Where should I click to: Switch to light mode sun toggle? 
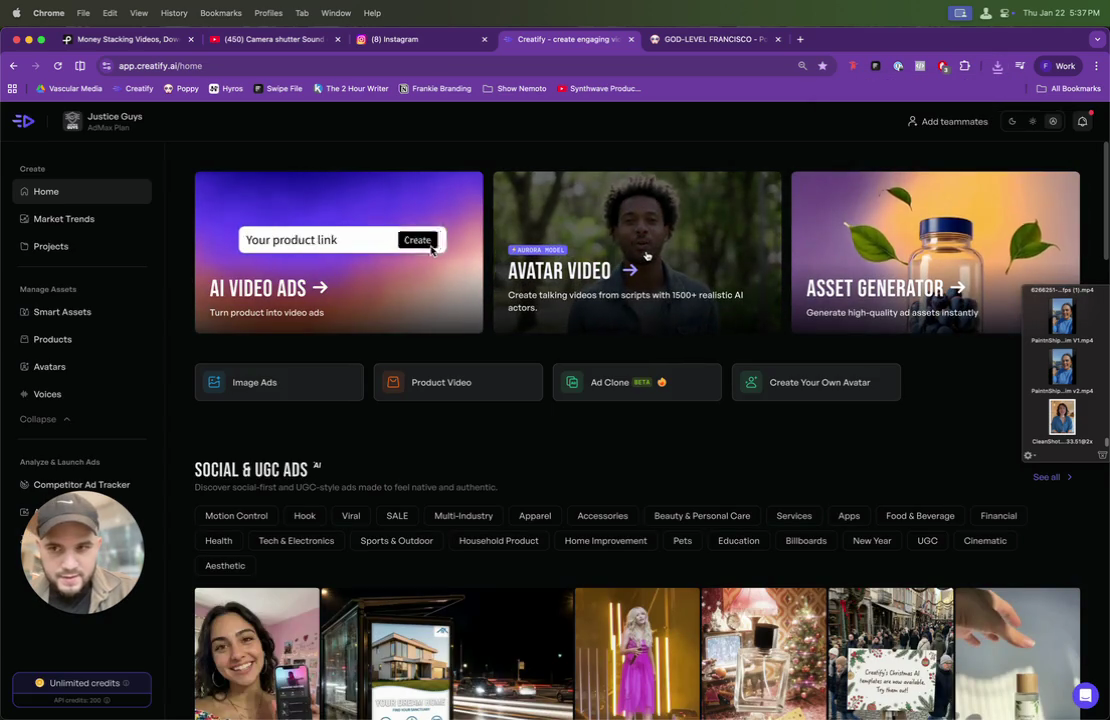pos(1033,122)
